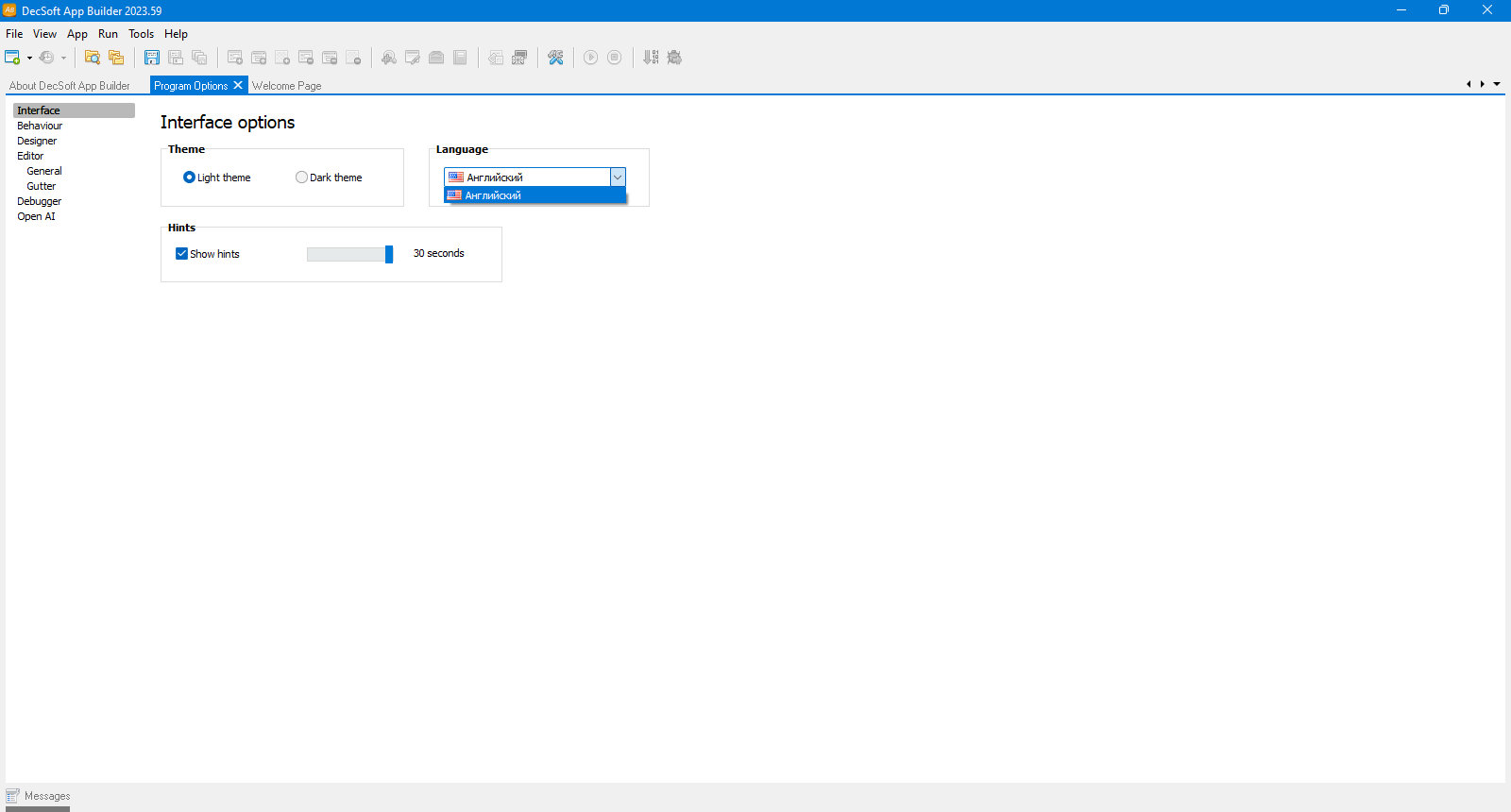This screenshot has width=1511, height=812.
Task: Open the File menu
Action: pos(14,34)
